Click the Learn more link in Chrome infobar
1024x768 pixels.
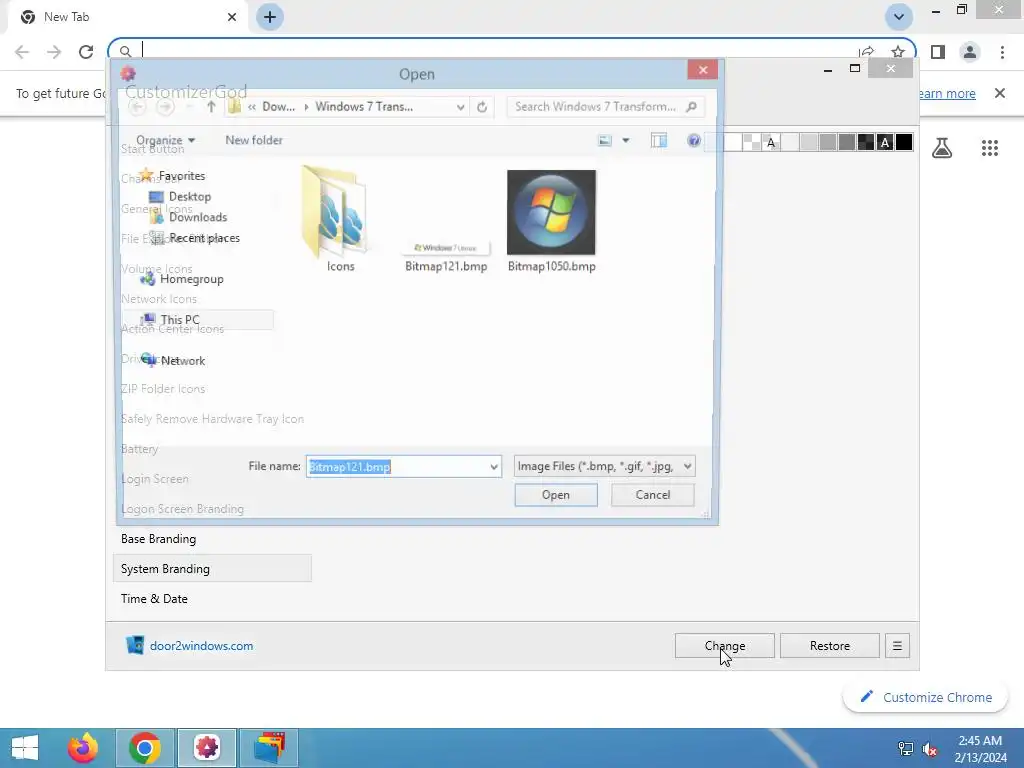point(946,93)
